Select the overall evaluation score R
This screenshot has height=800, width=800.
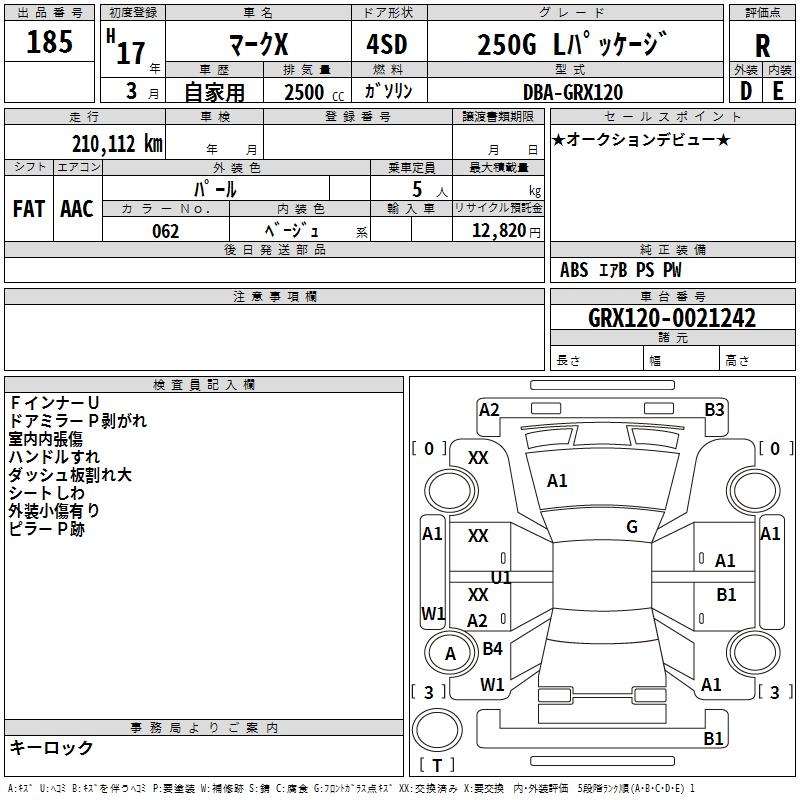(x=762, y=46)
